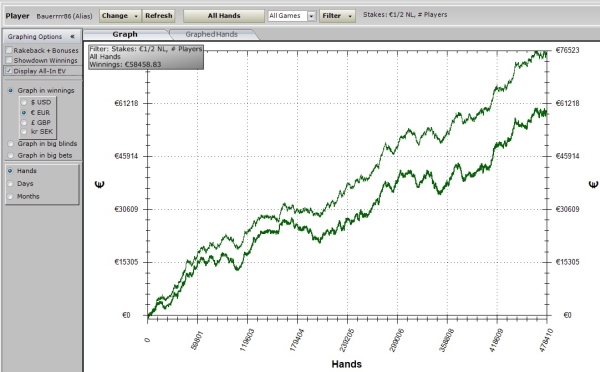The height and width of the screenshot is (372, 600).
Task: Click the Refresh button
Action: (159, 16)
